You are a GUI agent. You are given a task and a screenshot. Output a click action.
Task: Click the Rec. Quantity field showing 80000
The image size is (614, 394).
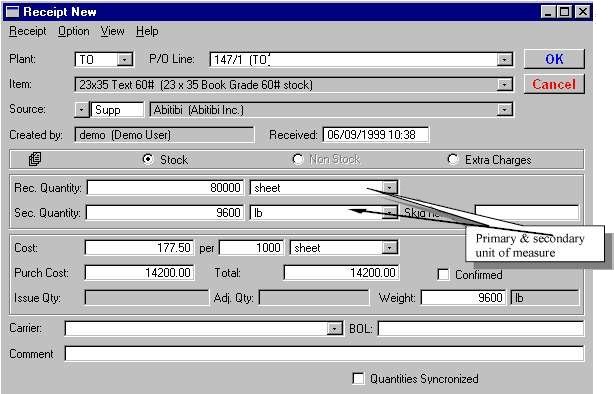point(165,188)
